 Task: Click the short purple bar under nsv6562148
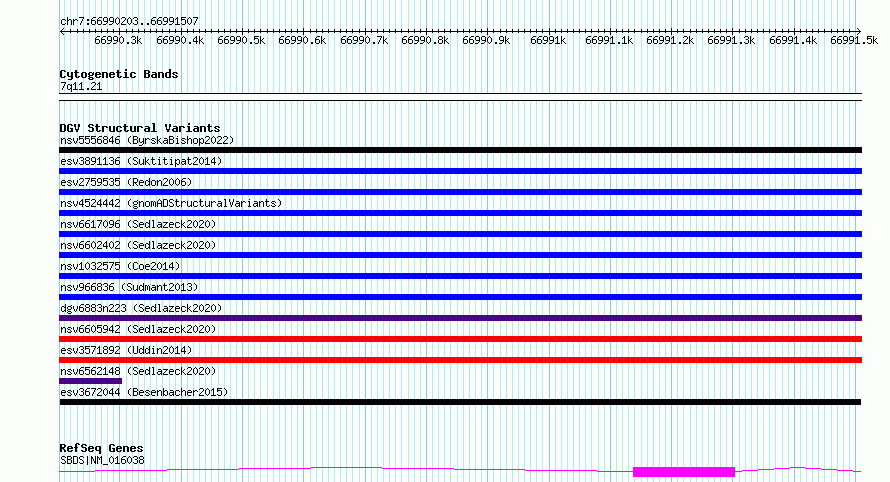pyautogui.click(x=90, y=381)
